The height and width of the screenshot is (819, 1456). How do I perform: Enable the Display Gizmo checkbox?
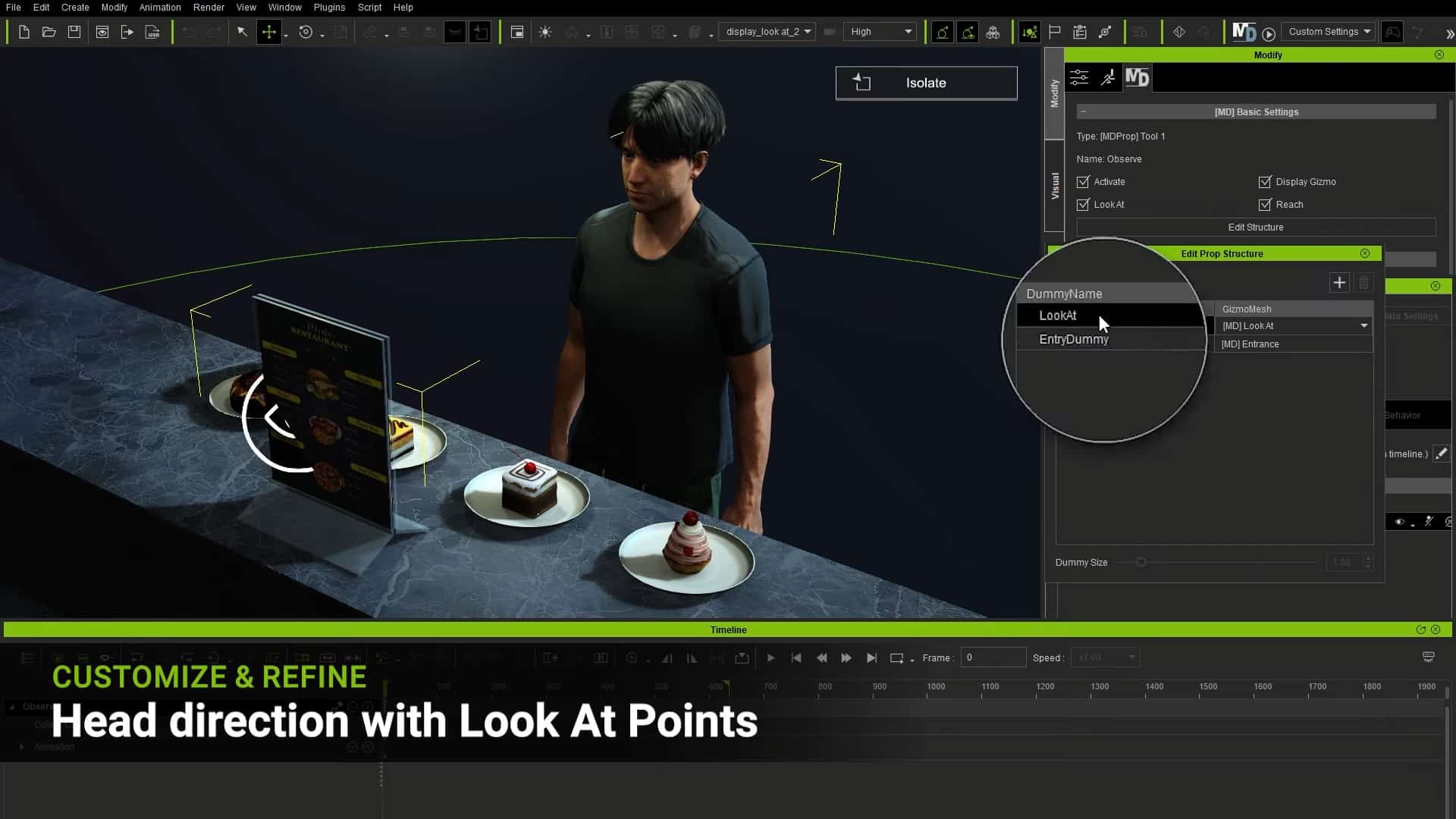pyautogui.click(x=1265, y=182)
